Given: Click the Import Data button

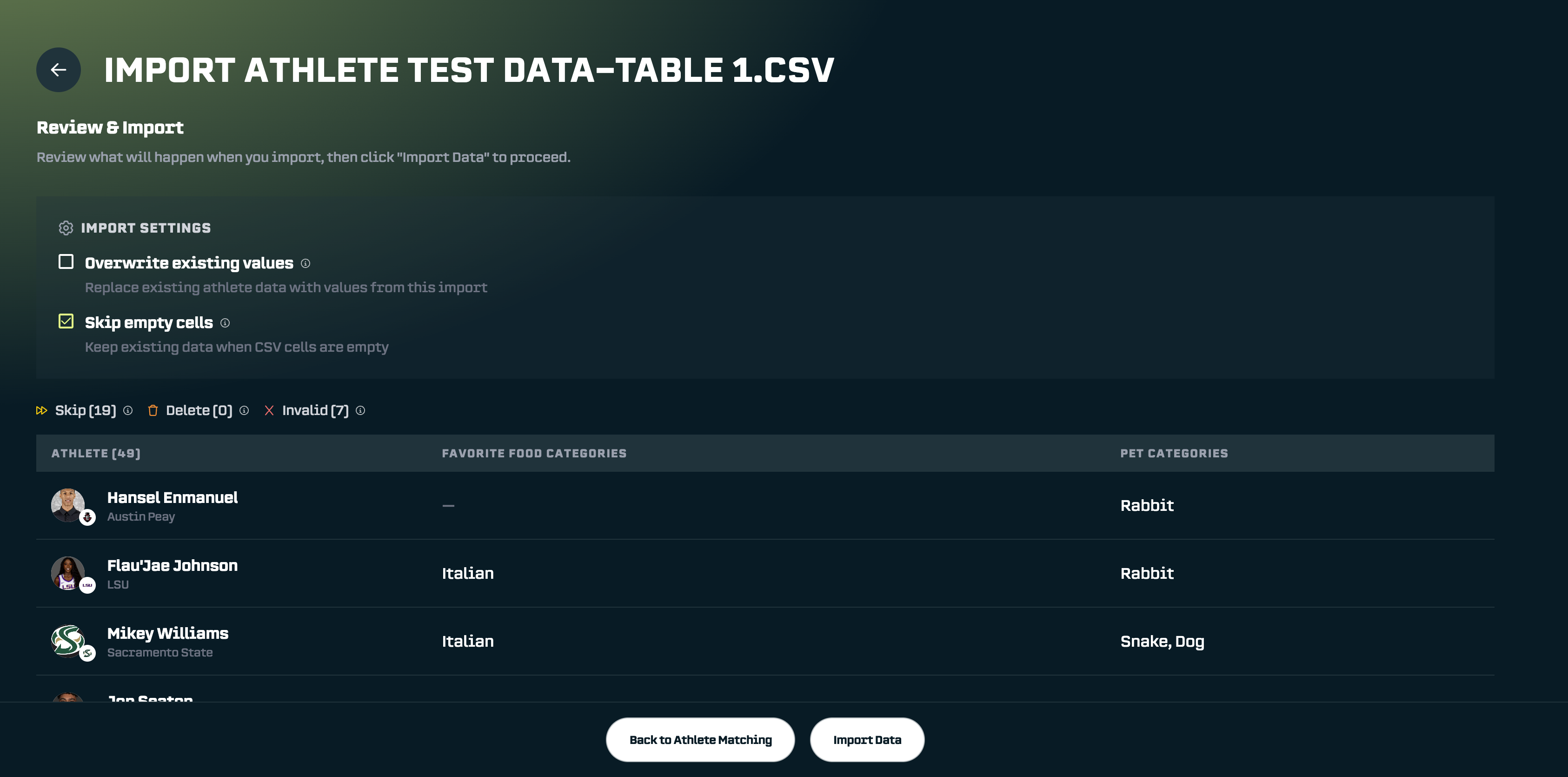Looking at the screenshot, I should [867, 740].
